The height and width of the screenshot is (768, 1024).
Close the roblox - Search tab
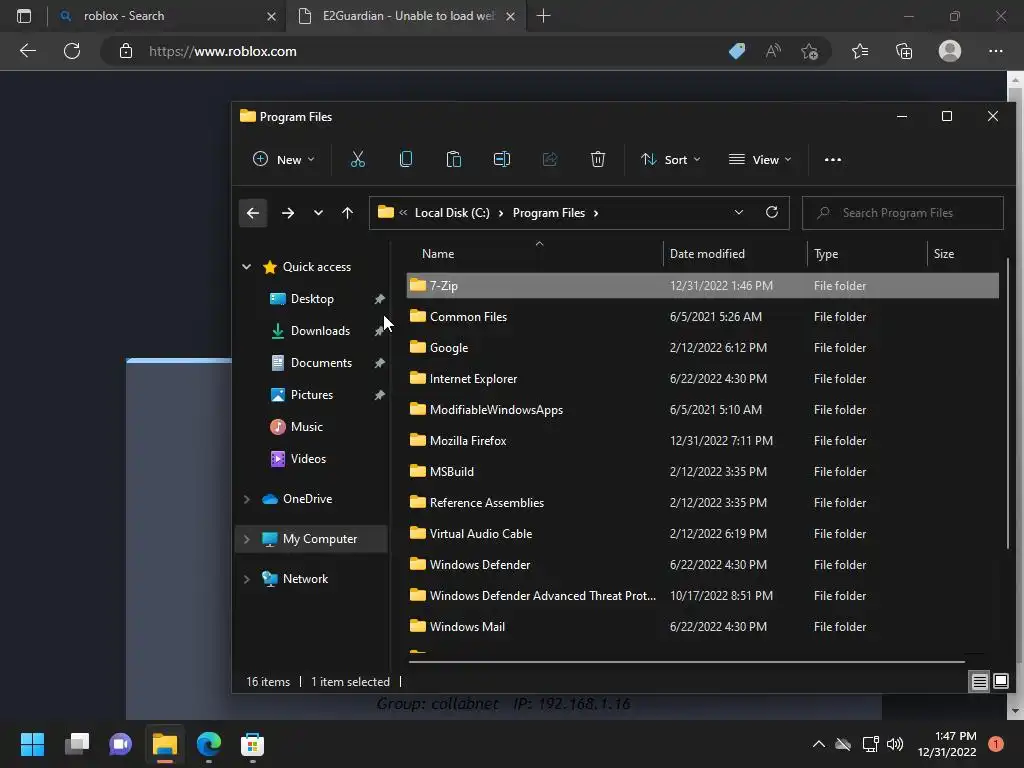pos(271,16)
